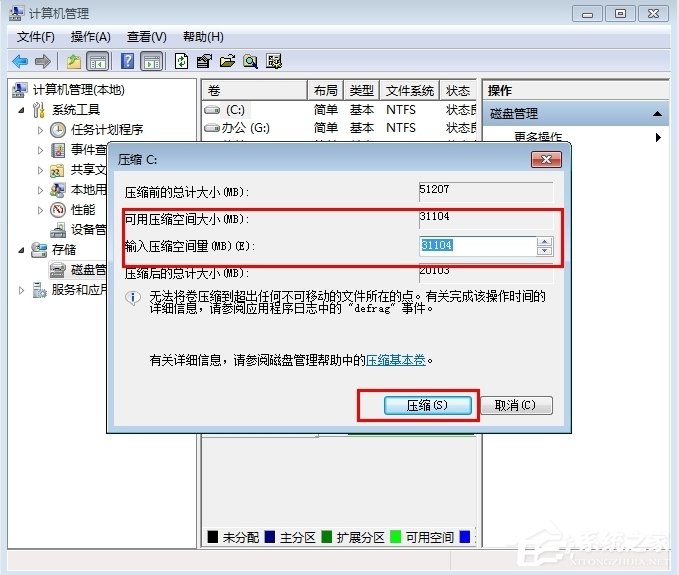Click the 磁盘管理 tree icon
The width and height of the screenshot is (679, 575).
[x=58, y=270]
